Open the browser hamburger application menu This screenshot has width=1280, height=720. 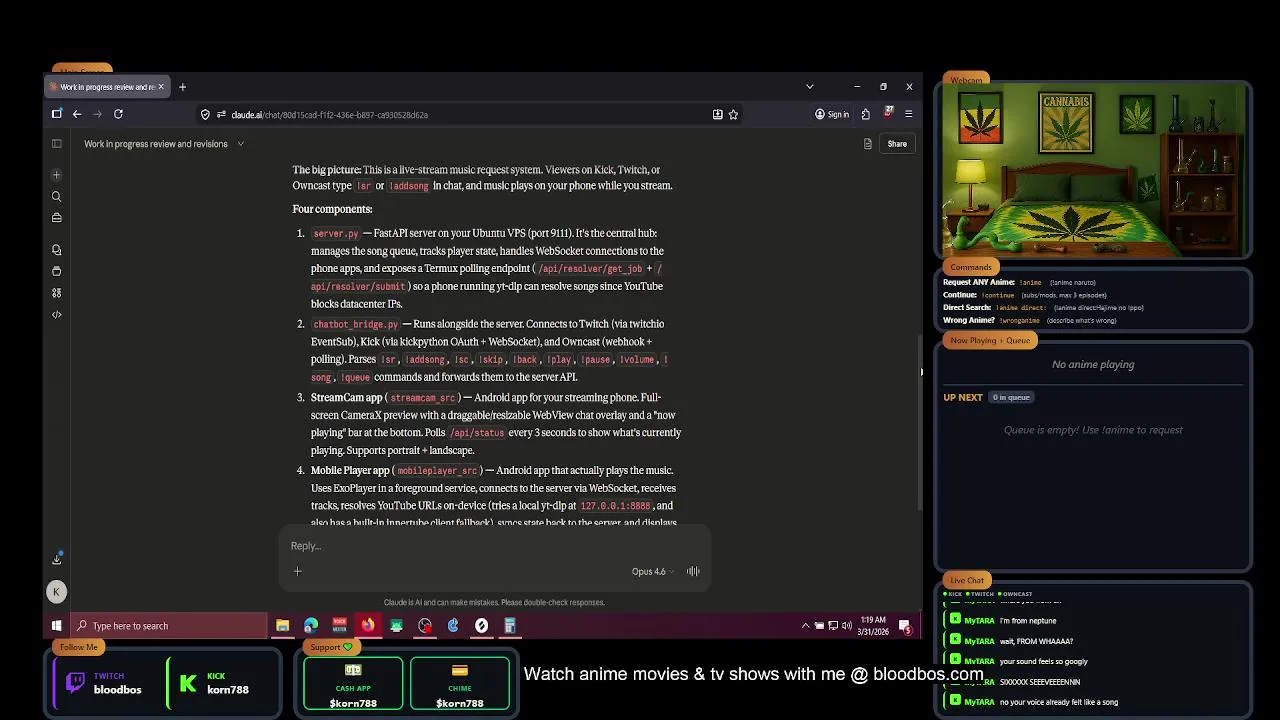(908, 114)
